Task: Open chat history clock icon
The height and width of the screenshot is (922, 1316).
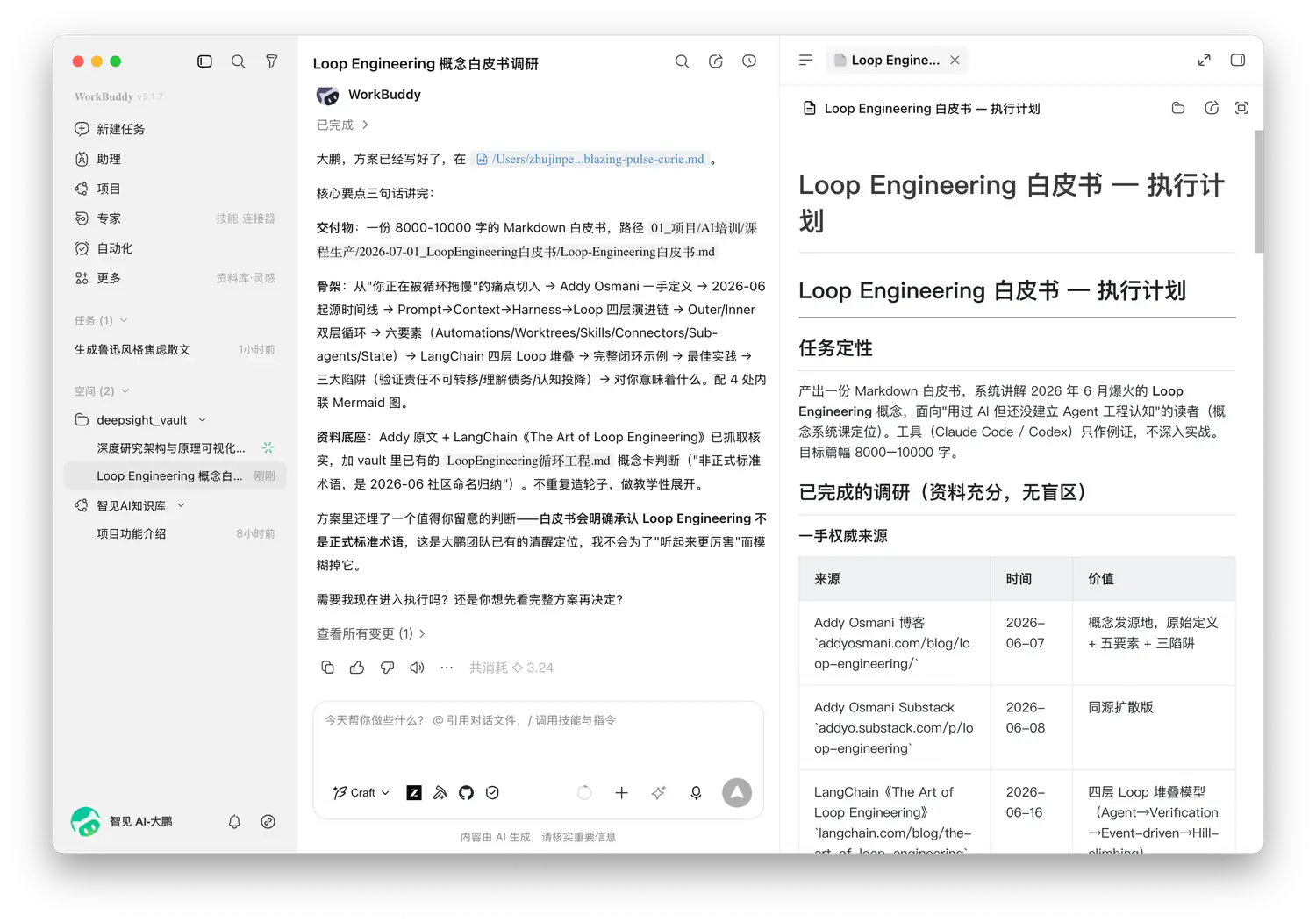Action: [749, 61]
